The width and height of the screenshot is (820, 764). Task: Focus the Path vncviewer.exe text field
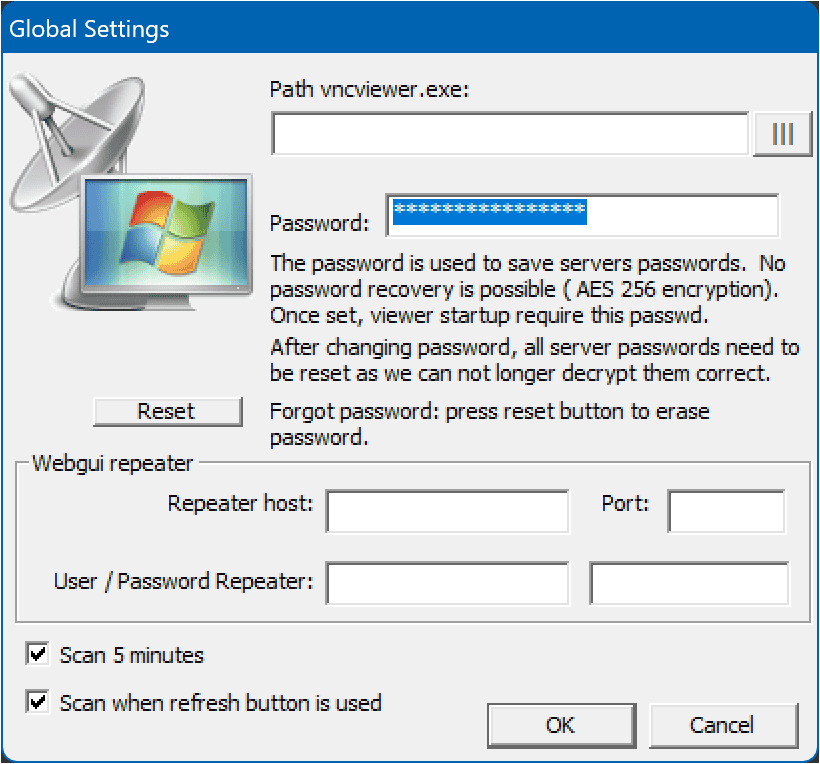[510, 135]
